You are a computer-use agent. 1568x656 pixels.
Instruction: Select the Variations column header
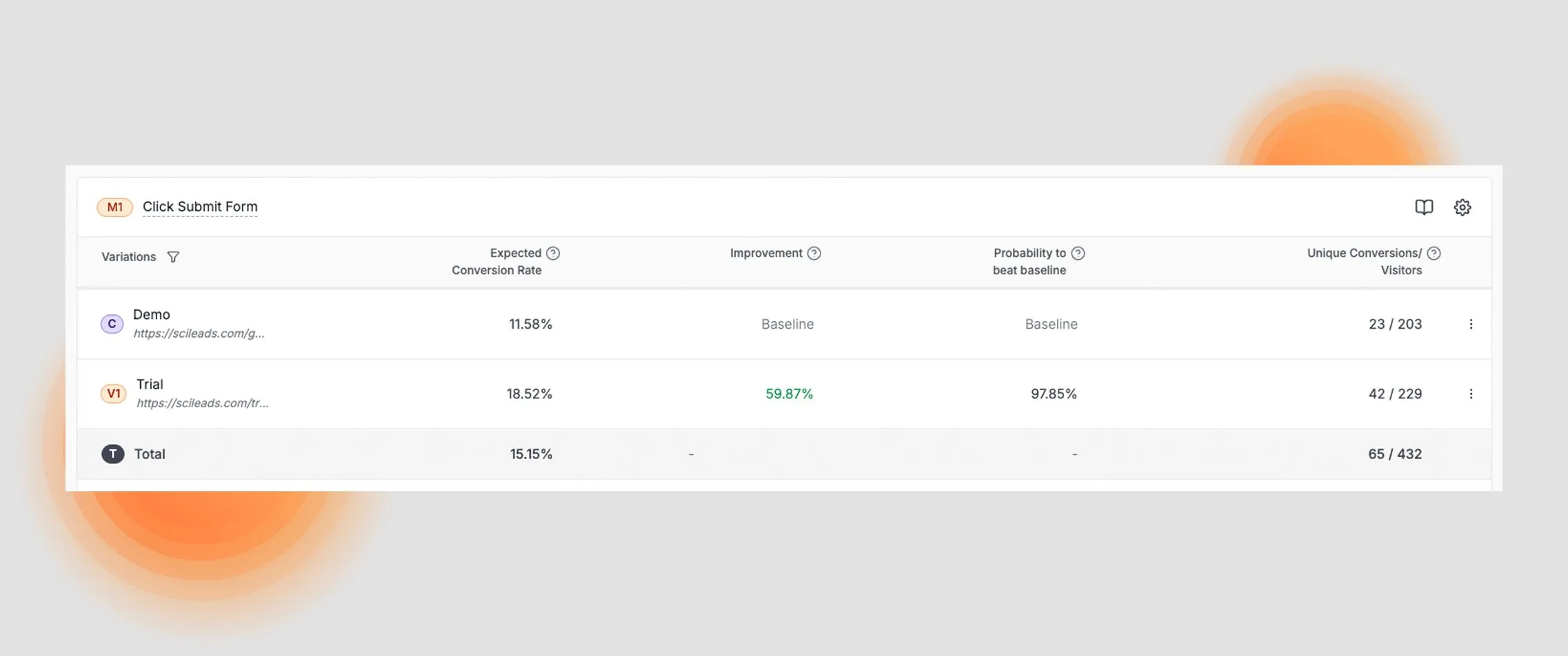[128, 256]
